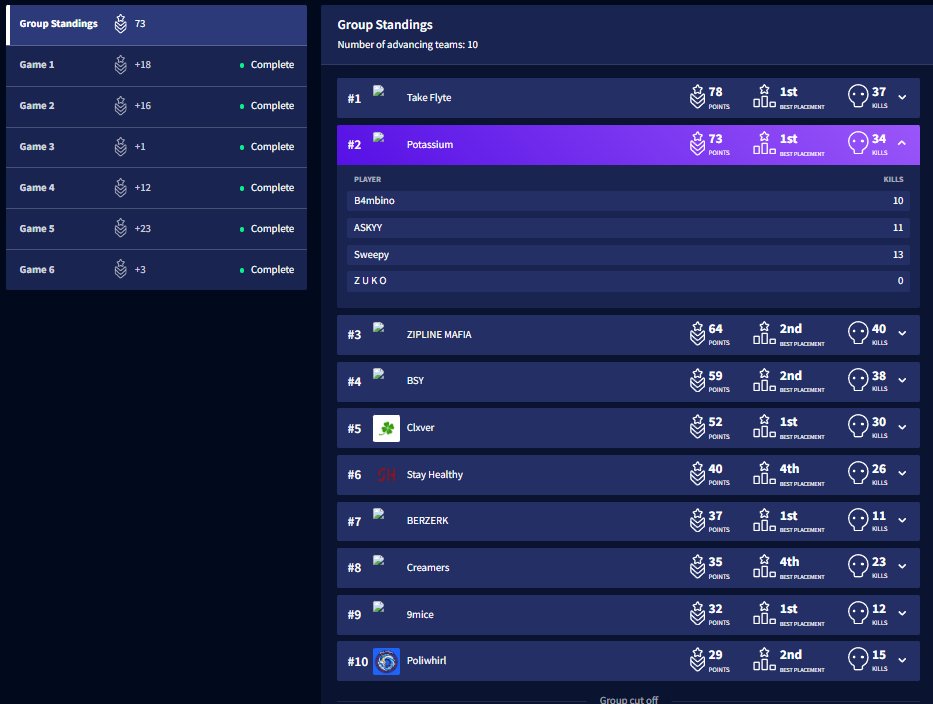Expand the Poliwhirl team row

[902, 660]
